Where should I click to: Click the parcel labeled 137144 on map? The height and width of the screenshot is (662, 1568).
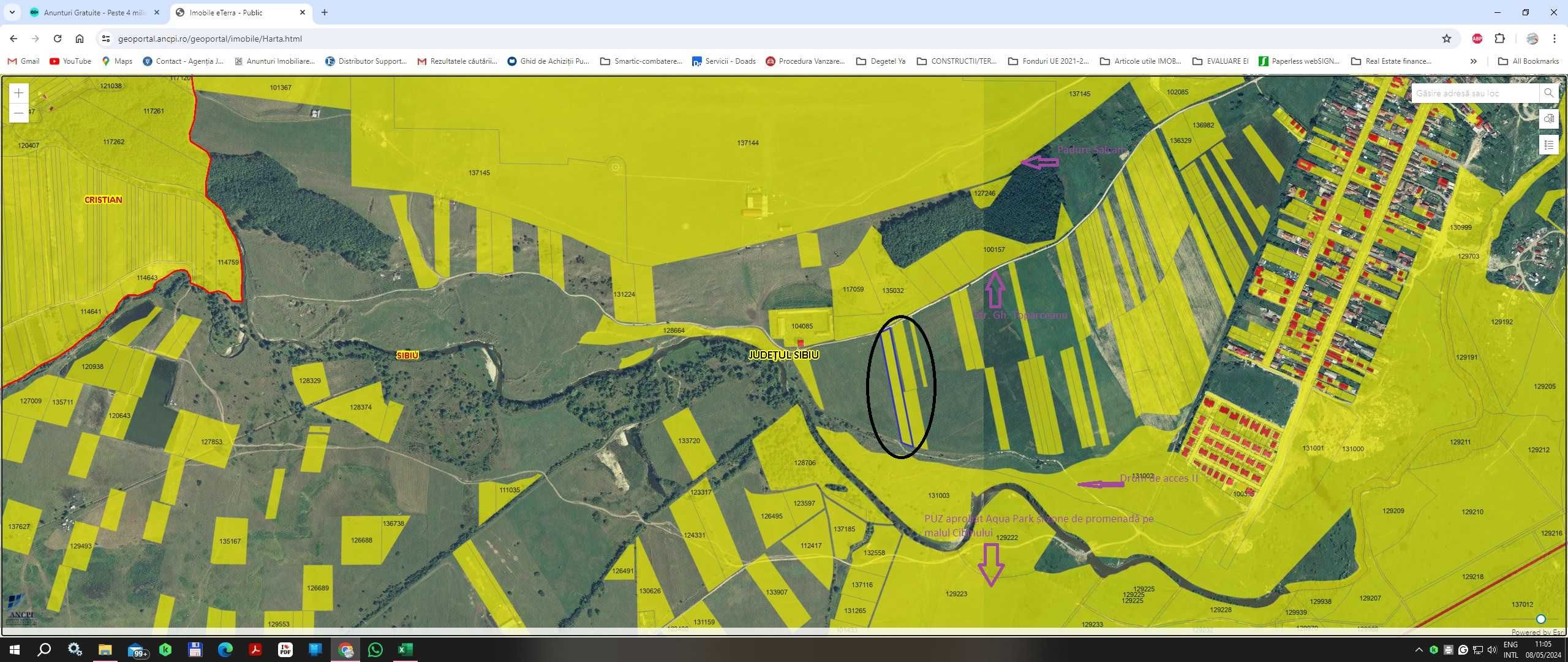point(748,143)
